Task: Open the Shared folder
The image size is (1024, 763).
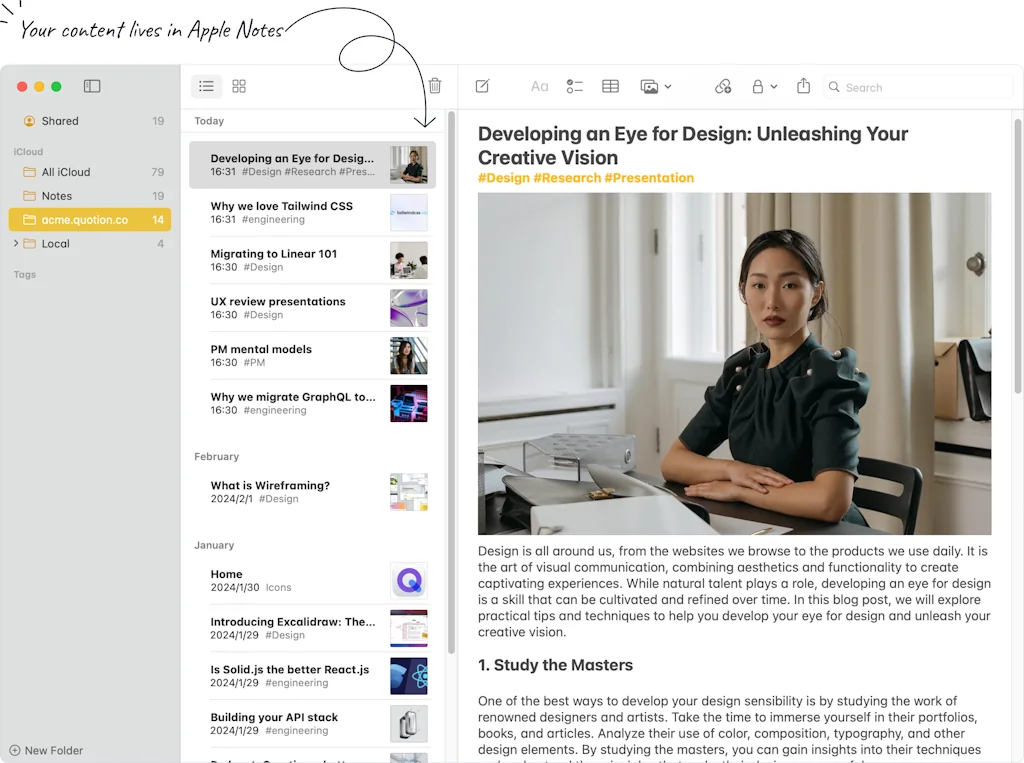Action: pyautogui.click(x=60, y=121)
